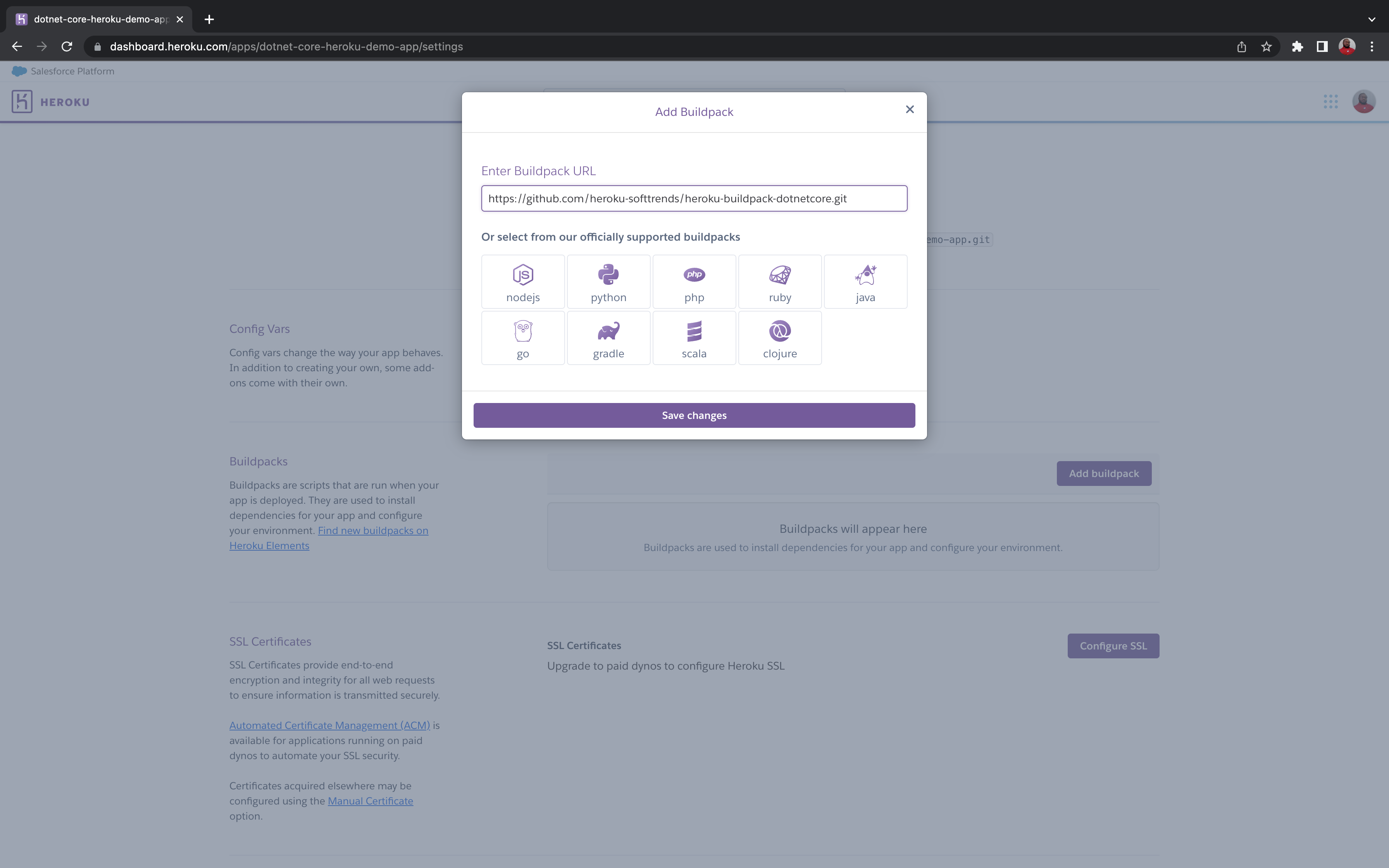
Task: Click the Heroku logo
Action: coord(50,101)
